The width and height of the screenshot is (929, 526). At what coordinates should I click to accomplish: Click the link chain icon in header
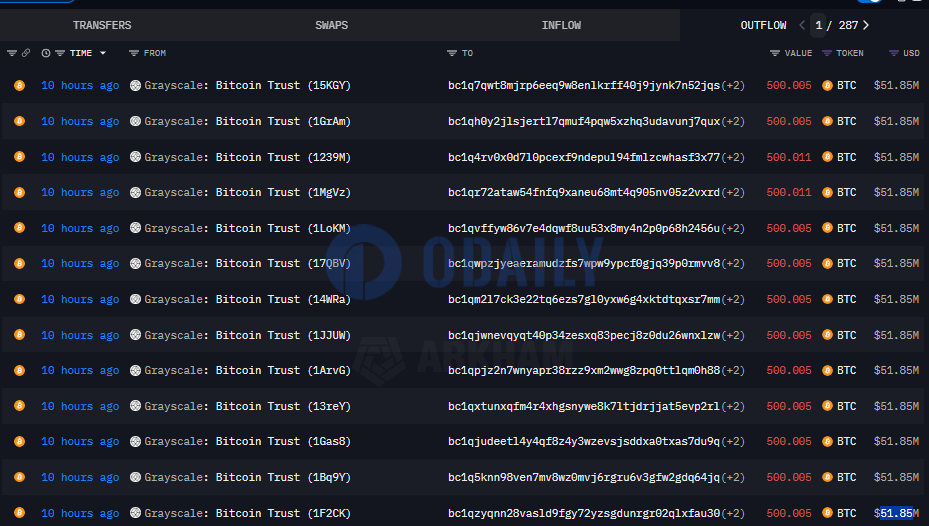[25, 53]
